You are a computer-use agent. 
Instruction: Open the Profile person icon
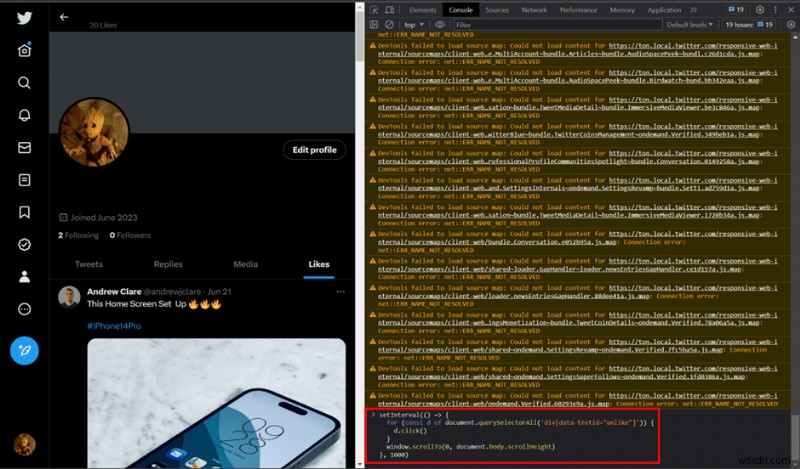click(24, 277)
